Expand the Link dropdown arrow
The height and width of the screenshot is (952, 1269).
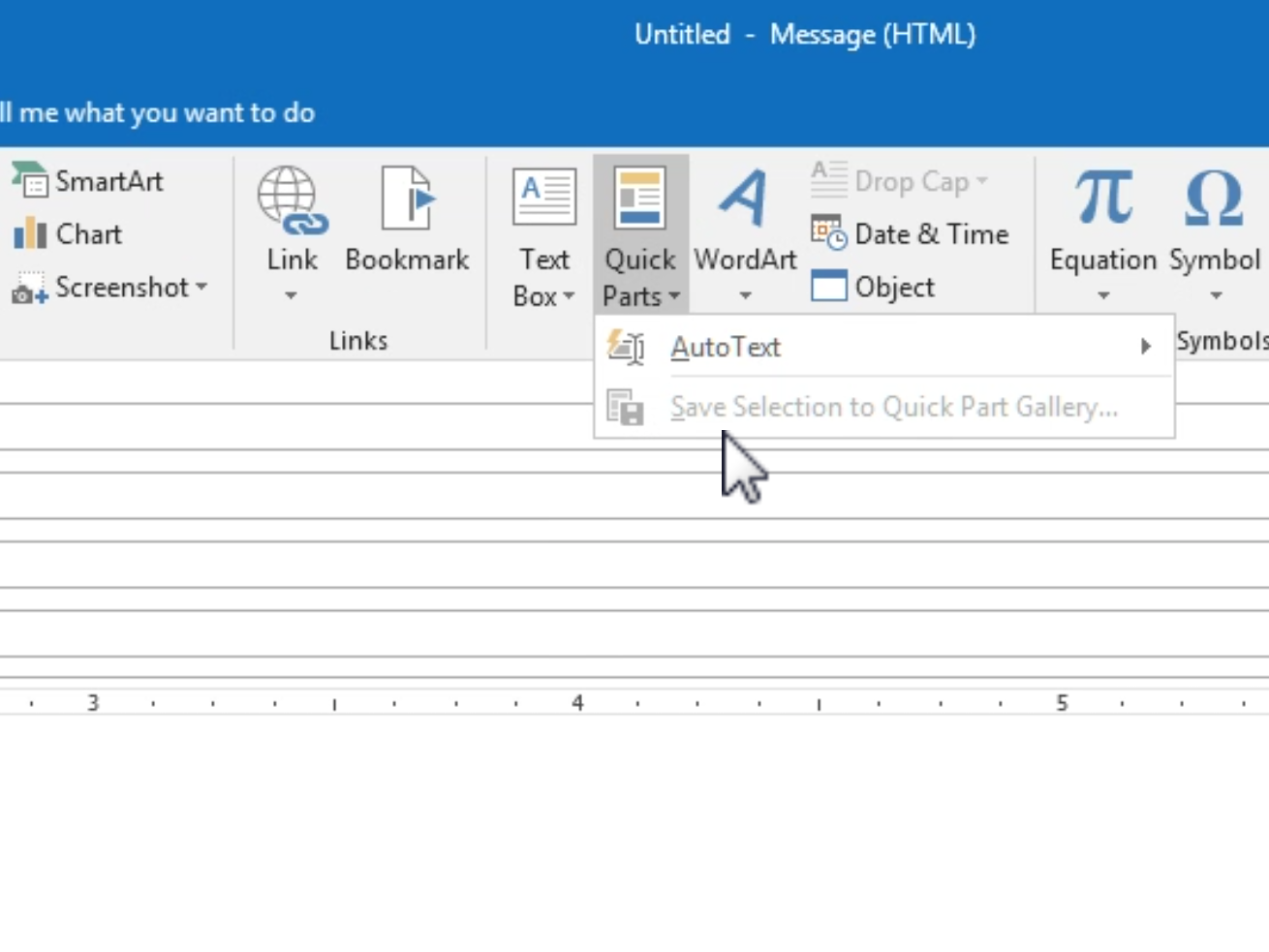[x=292, y=295]
